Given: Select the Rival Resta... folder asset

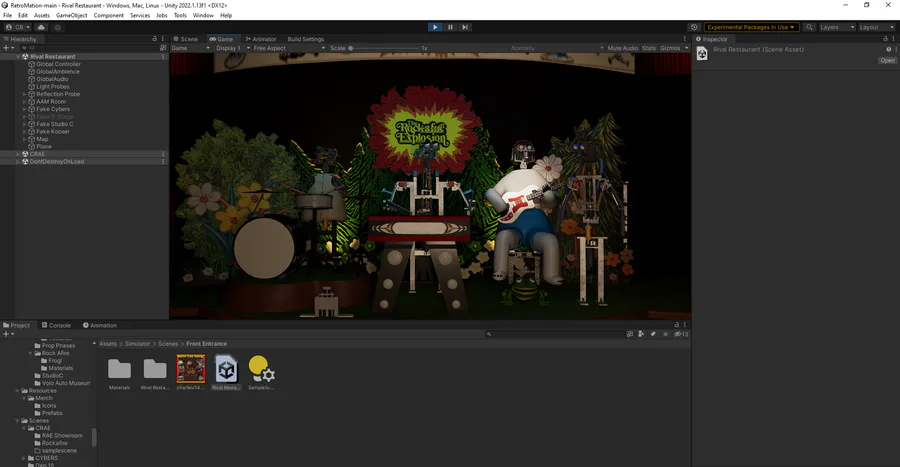Looking at the screenshot, I should pyautogui.click(x=155, y=372).
